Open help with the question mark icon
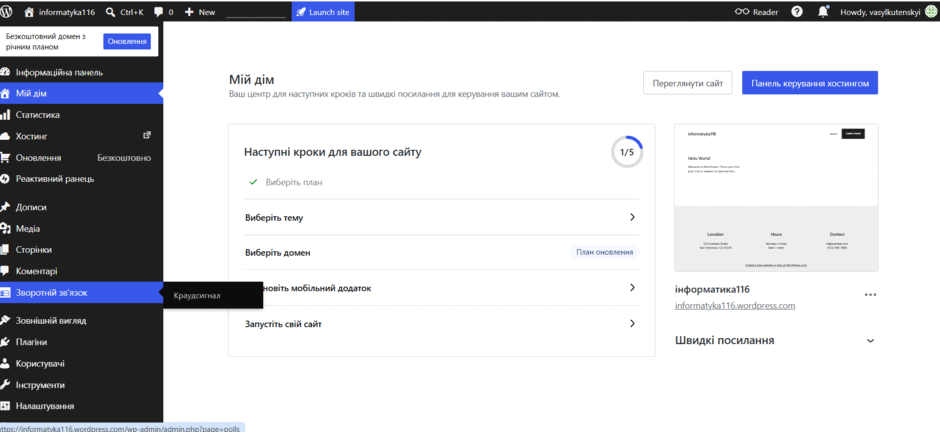 pyautogui.click(x=797, y=11)
